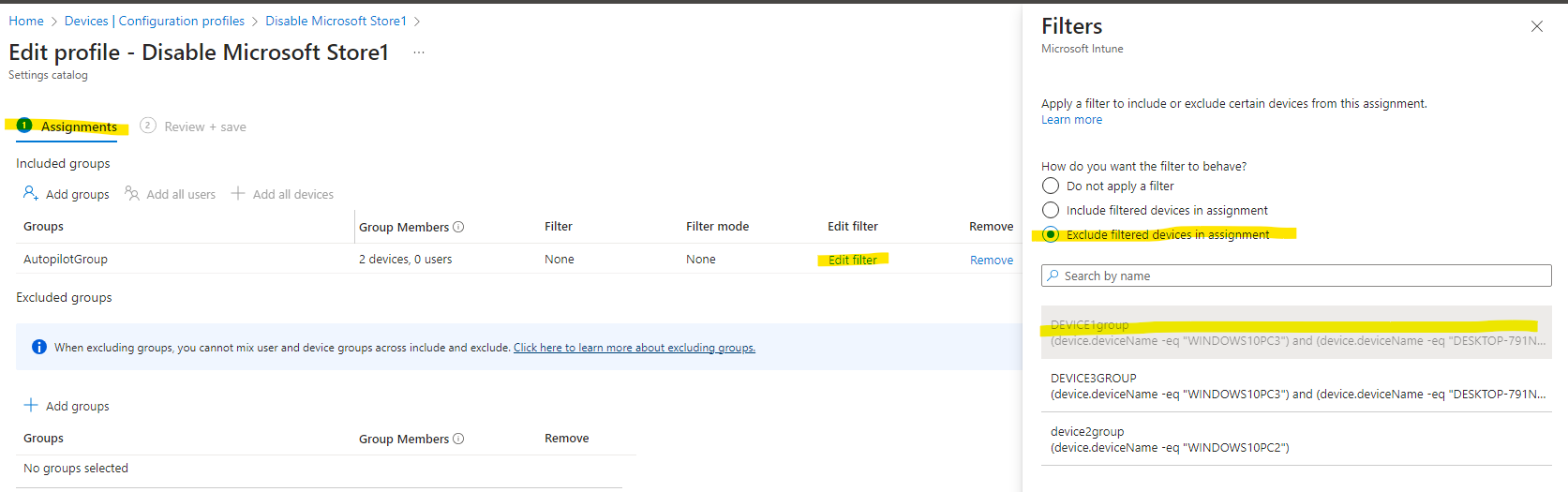
Task: Click Add groups under Included groups
Action: point(67,194)
